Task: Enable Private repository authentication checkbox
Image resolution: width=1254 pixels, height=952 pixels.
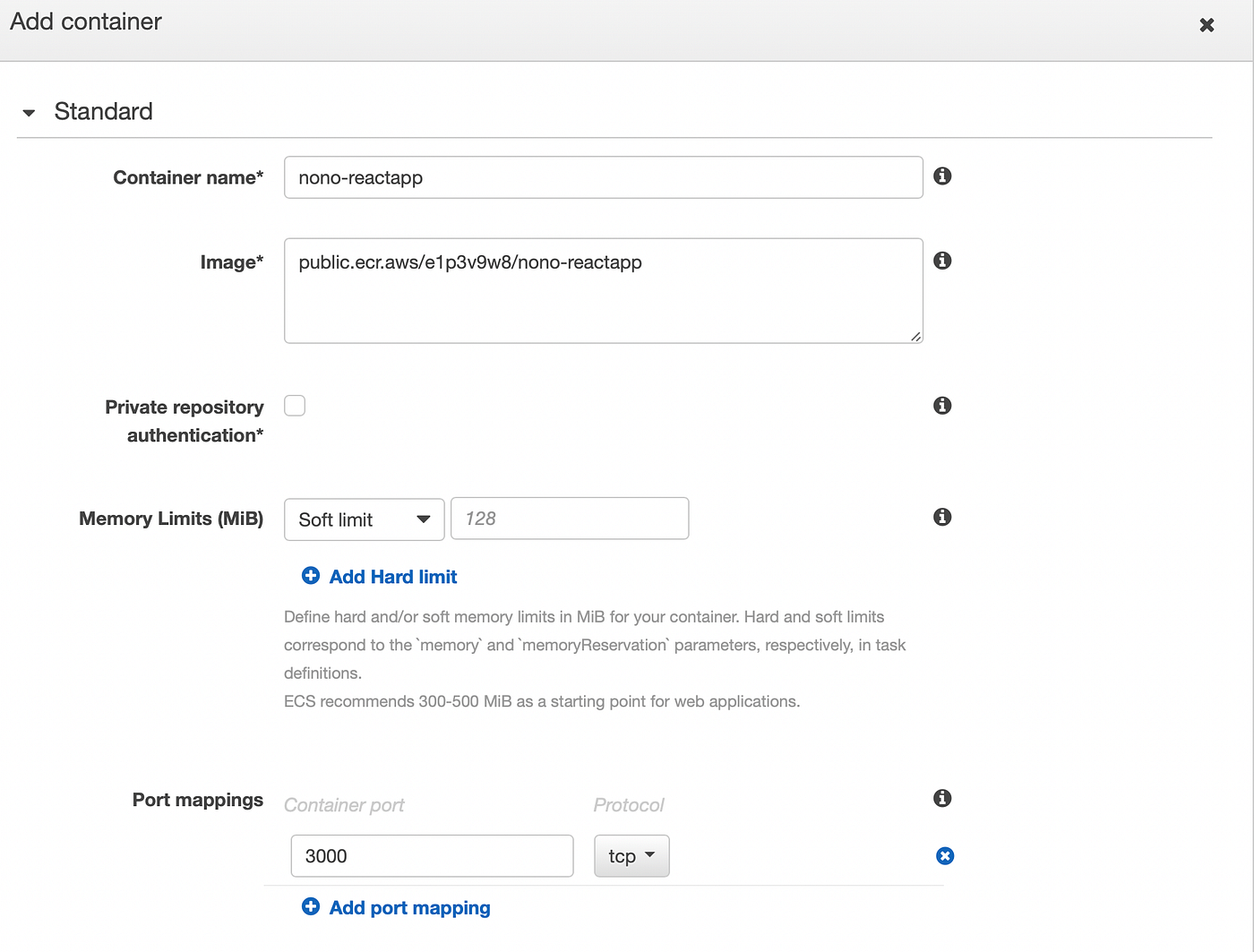Action: click(295, 406)
